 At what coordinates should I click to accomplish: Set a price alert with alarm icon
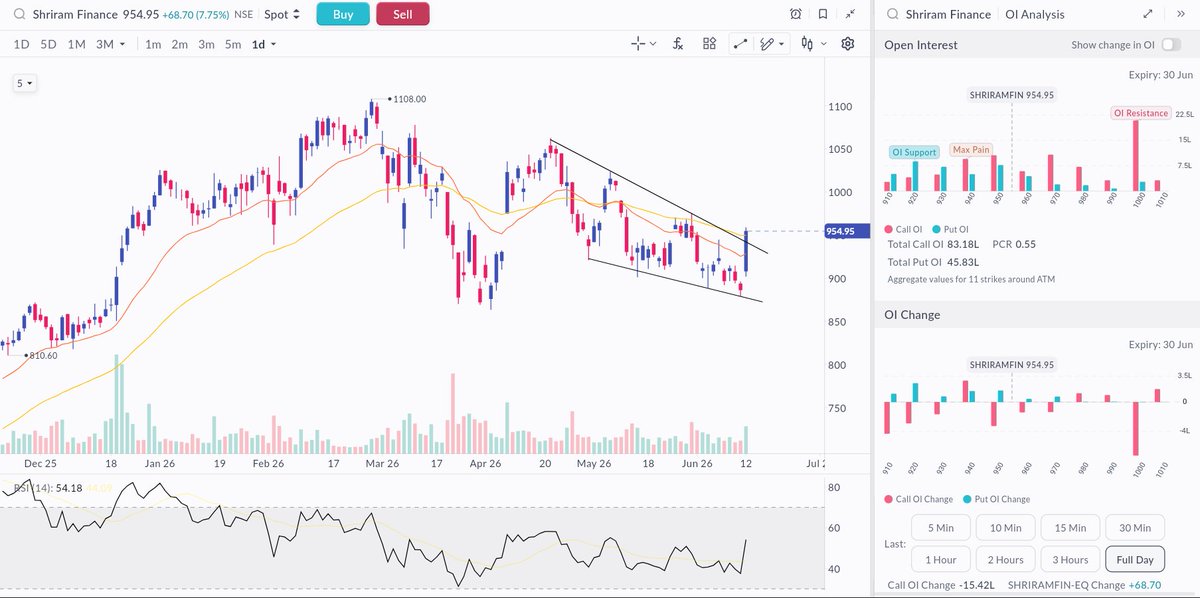[795, 14]
